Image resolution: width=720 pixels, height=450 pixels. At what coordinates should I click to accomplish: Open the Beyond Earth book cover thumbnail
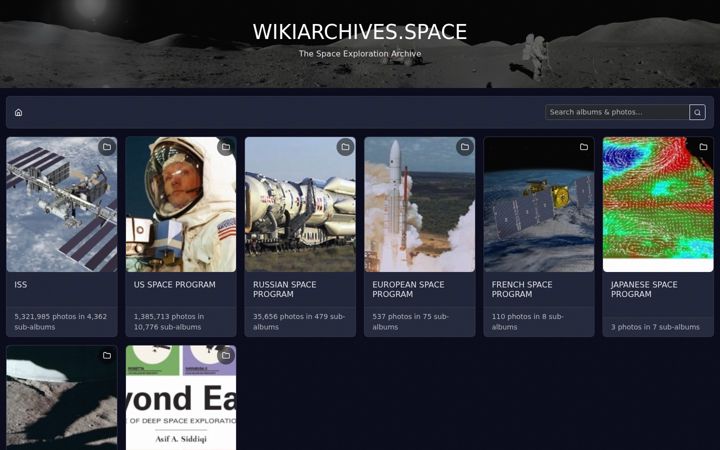click(181, 398)
